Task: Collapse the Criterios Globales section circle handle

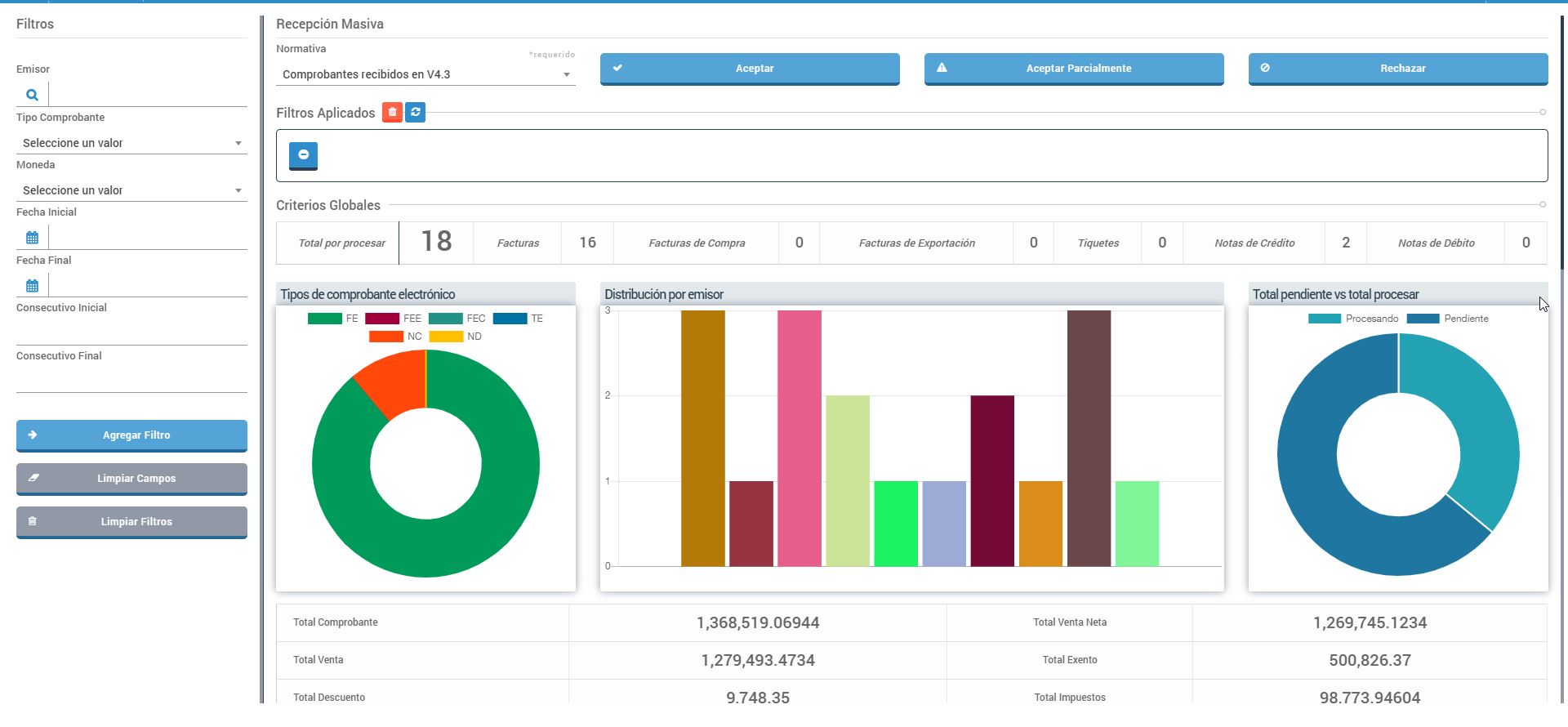Action: pyautogui.click(x=1542, y=204)
